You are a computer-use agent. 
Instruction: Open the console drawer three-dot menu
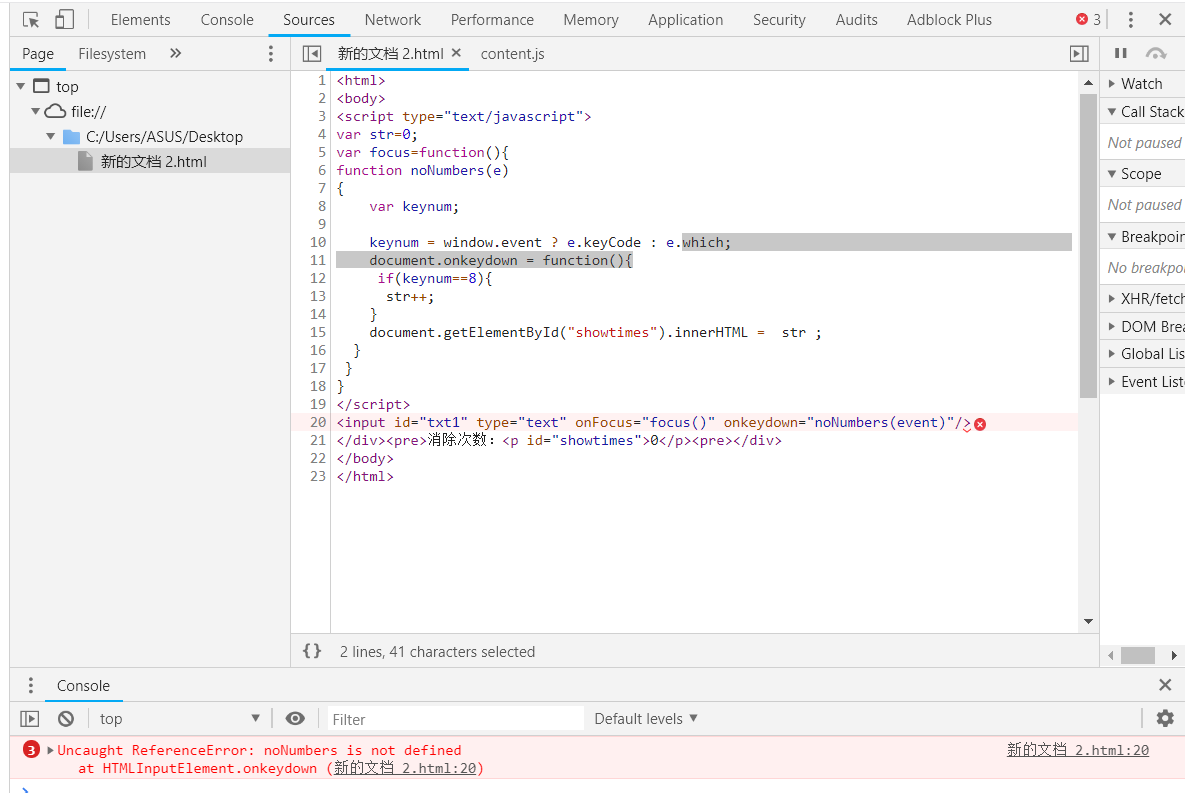(x=30, y=685)
